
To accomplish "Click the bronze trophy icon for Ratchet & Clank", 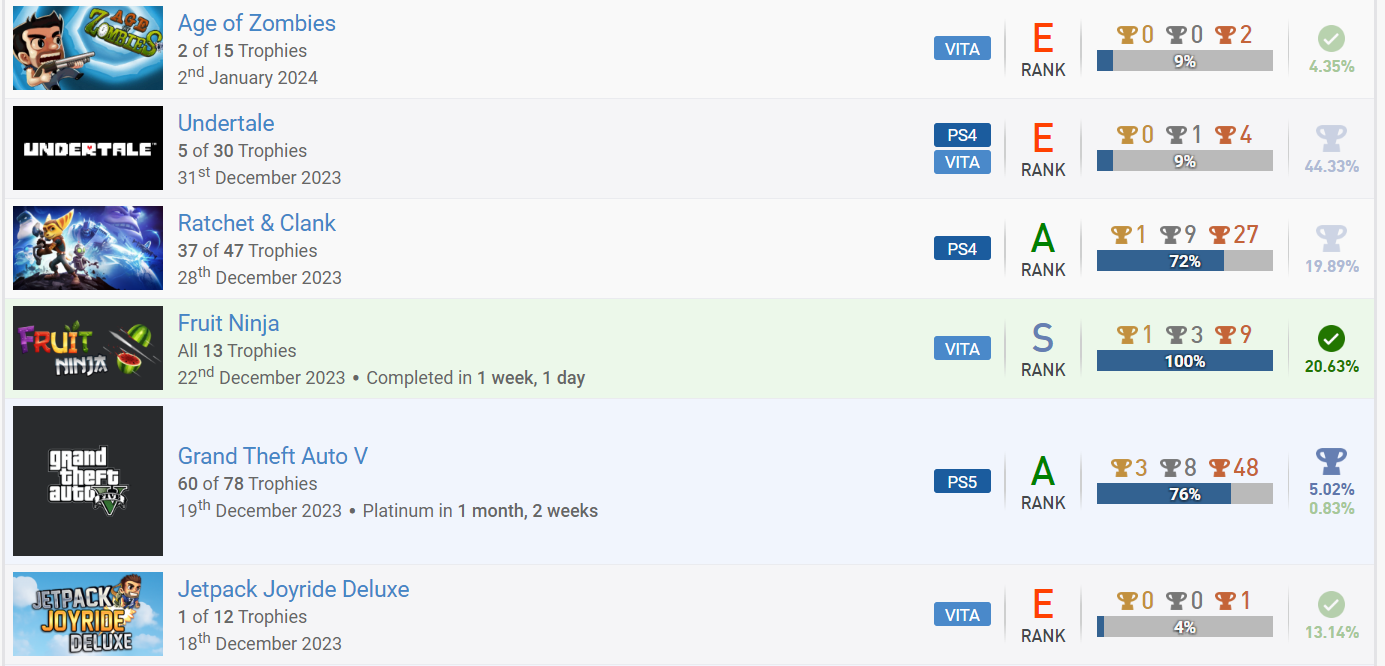I will (1219, 235).
